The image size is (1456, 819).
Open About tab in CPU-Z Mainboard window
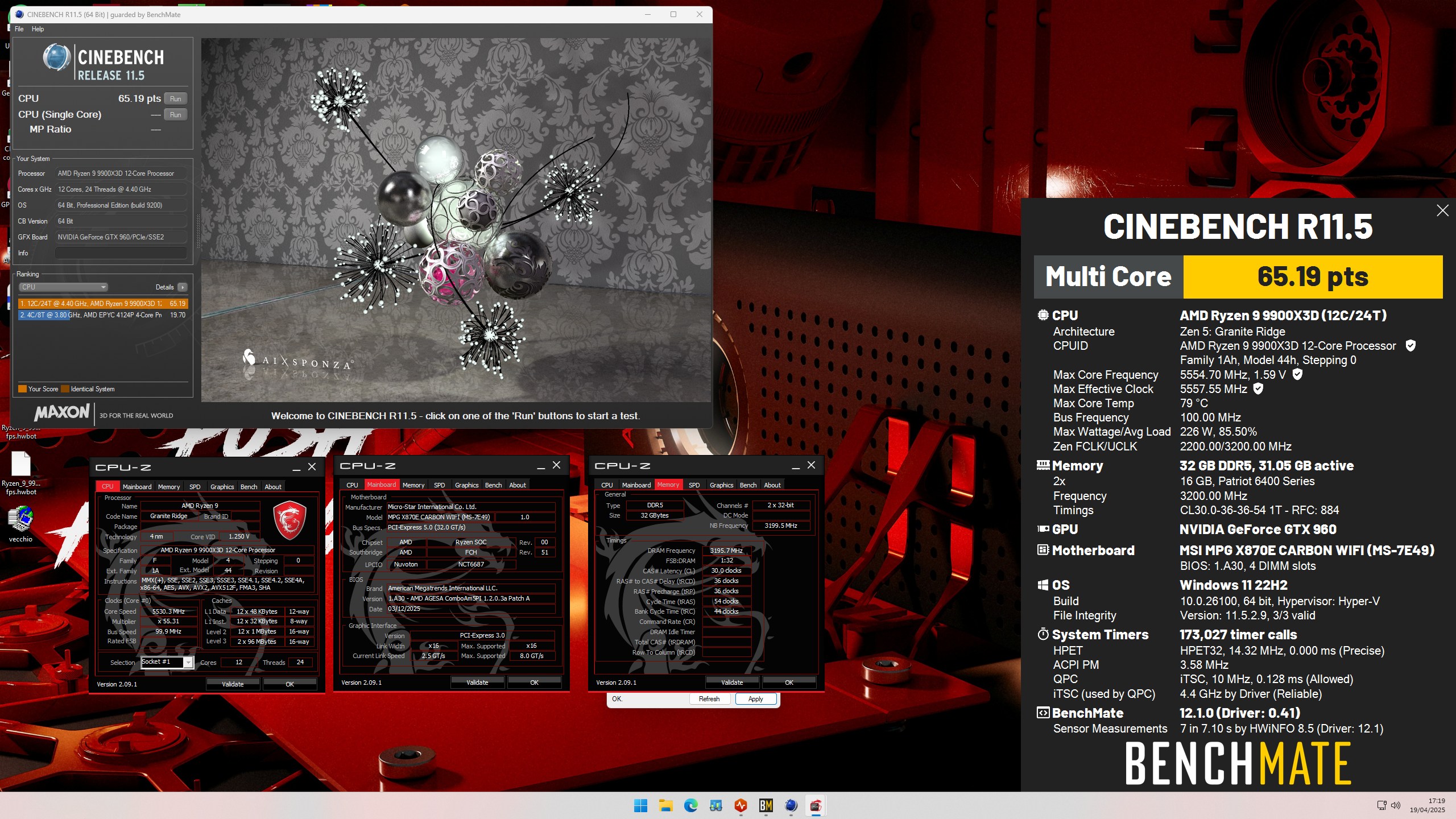click(x=518, y=485)
